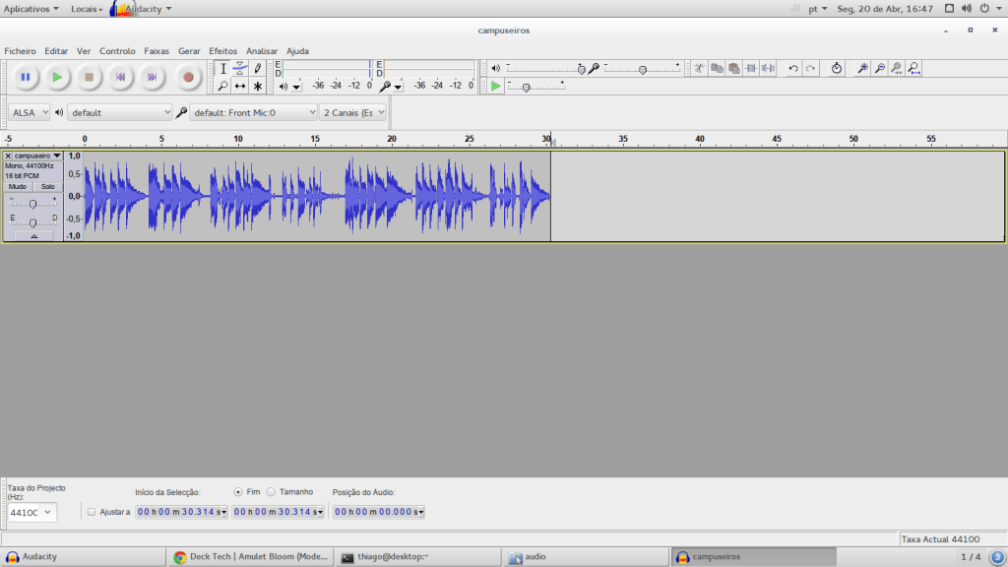This screenshot has height=567, width=1008.
Task: Open the Analisar menu
Action: (x=262, y=51)
